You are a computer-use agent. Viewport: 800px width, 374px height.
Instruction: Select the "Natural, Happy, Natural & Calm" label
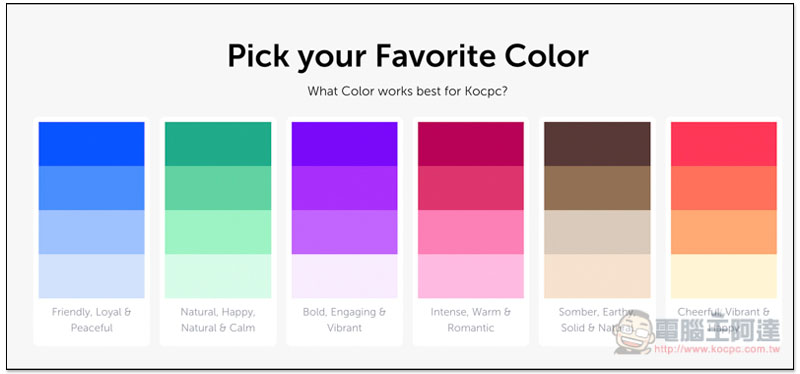pos(218,320)
